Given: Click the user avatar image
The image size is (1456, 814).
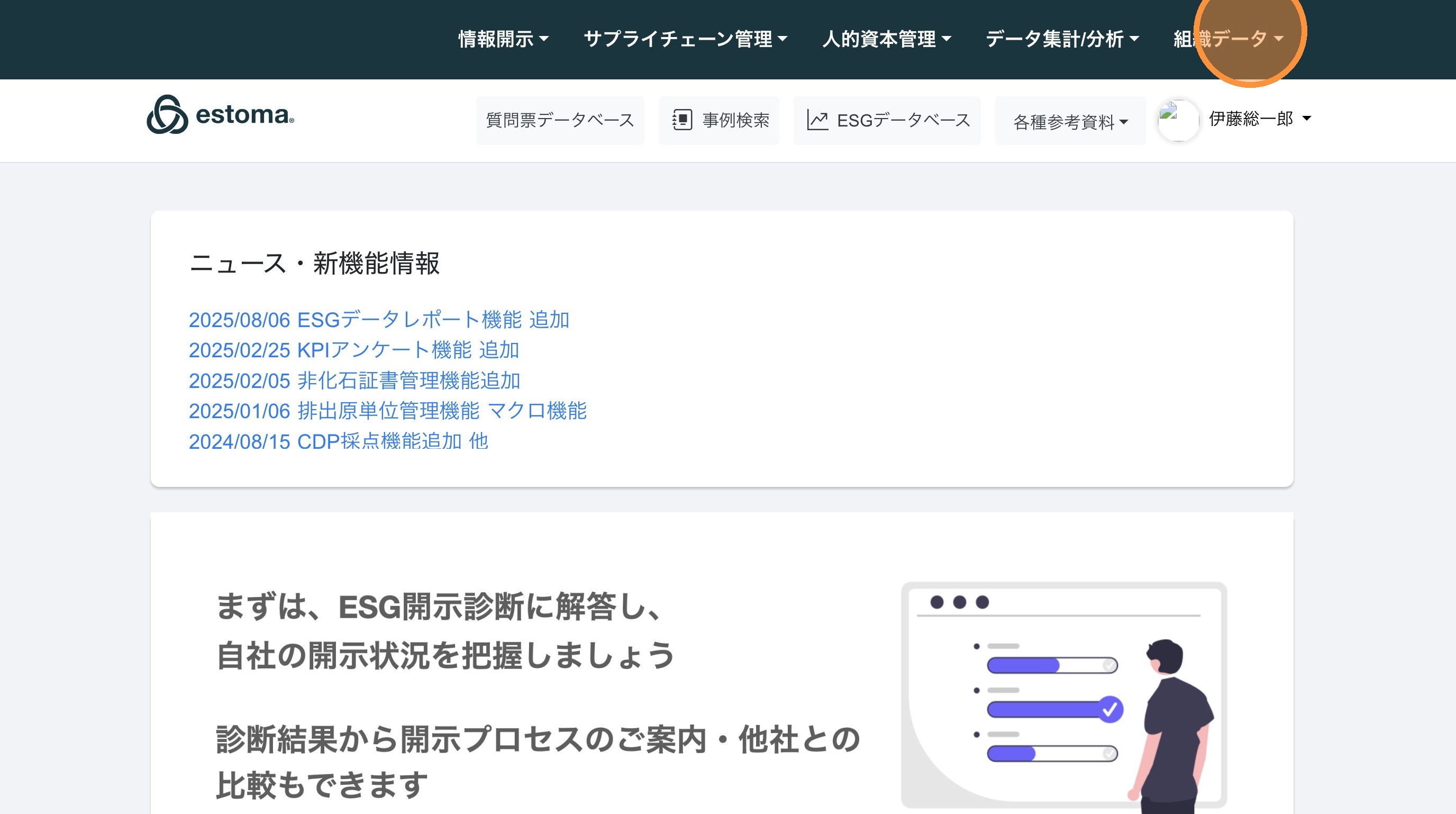Looking at the screenshot, I should click(1178, 120).
